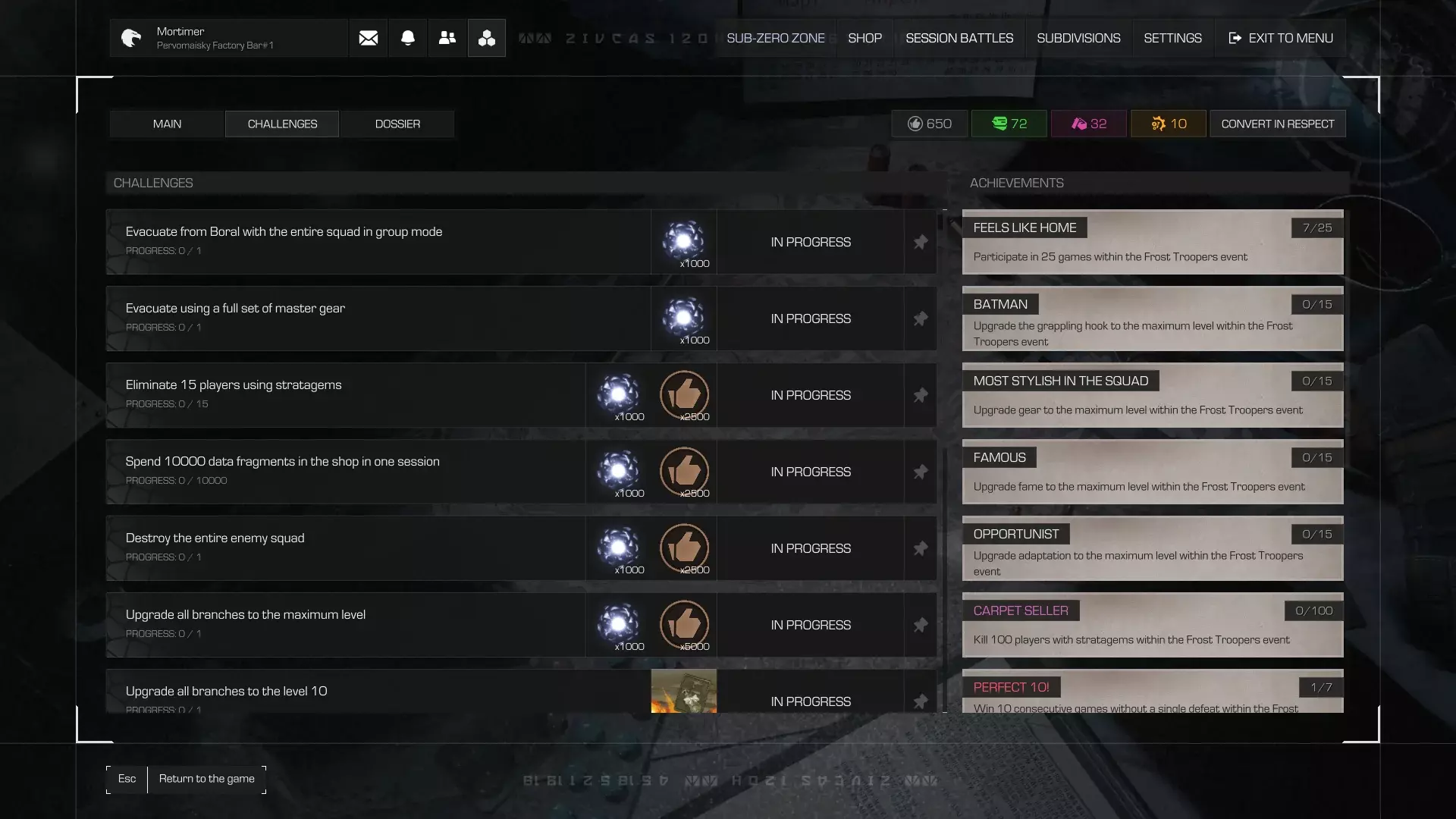Click the challenges list scrollbar
Viewport: 1456px width, 819px height.
coord(944,461)
